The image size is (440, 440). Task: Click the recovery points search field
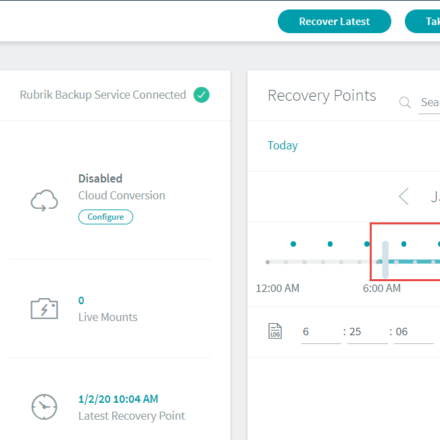(x=429, y=103)
